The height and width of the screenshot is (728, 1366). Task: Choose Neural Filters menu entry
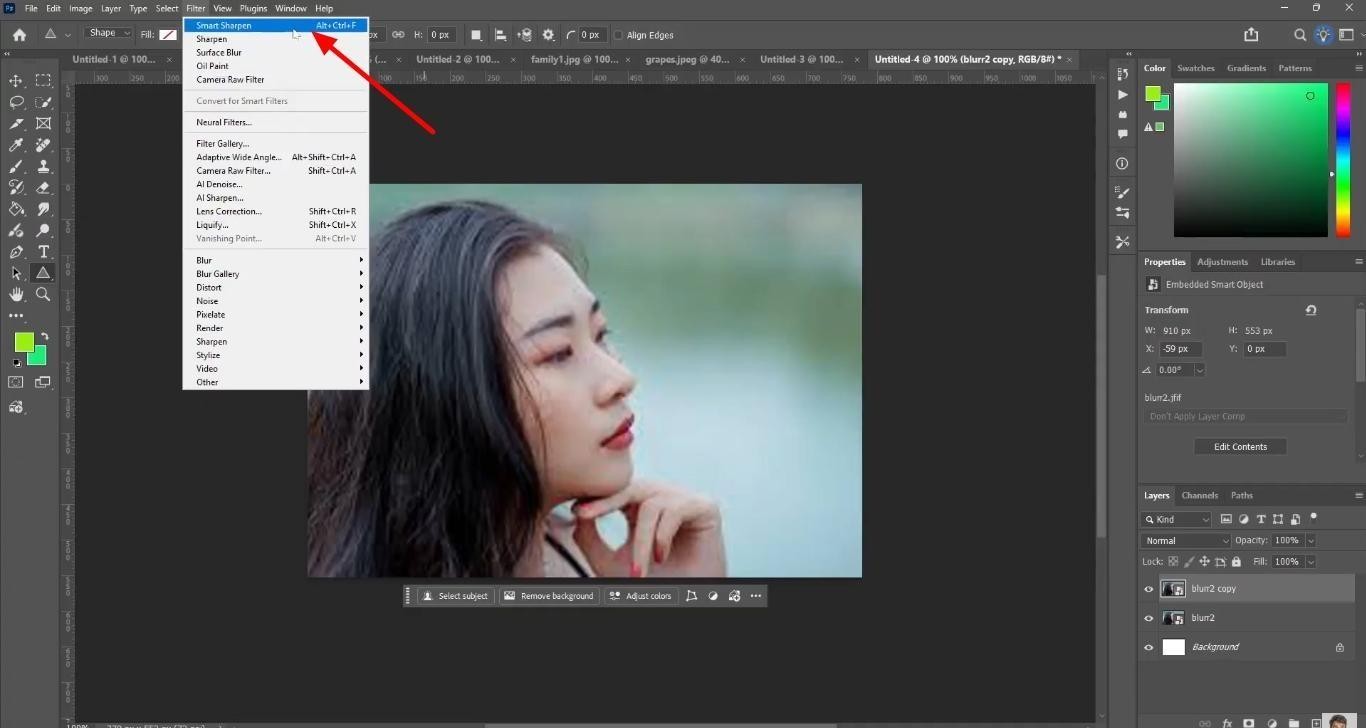click(276, 122)
